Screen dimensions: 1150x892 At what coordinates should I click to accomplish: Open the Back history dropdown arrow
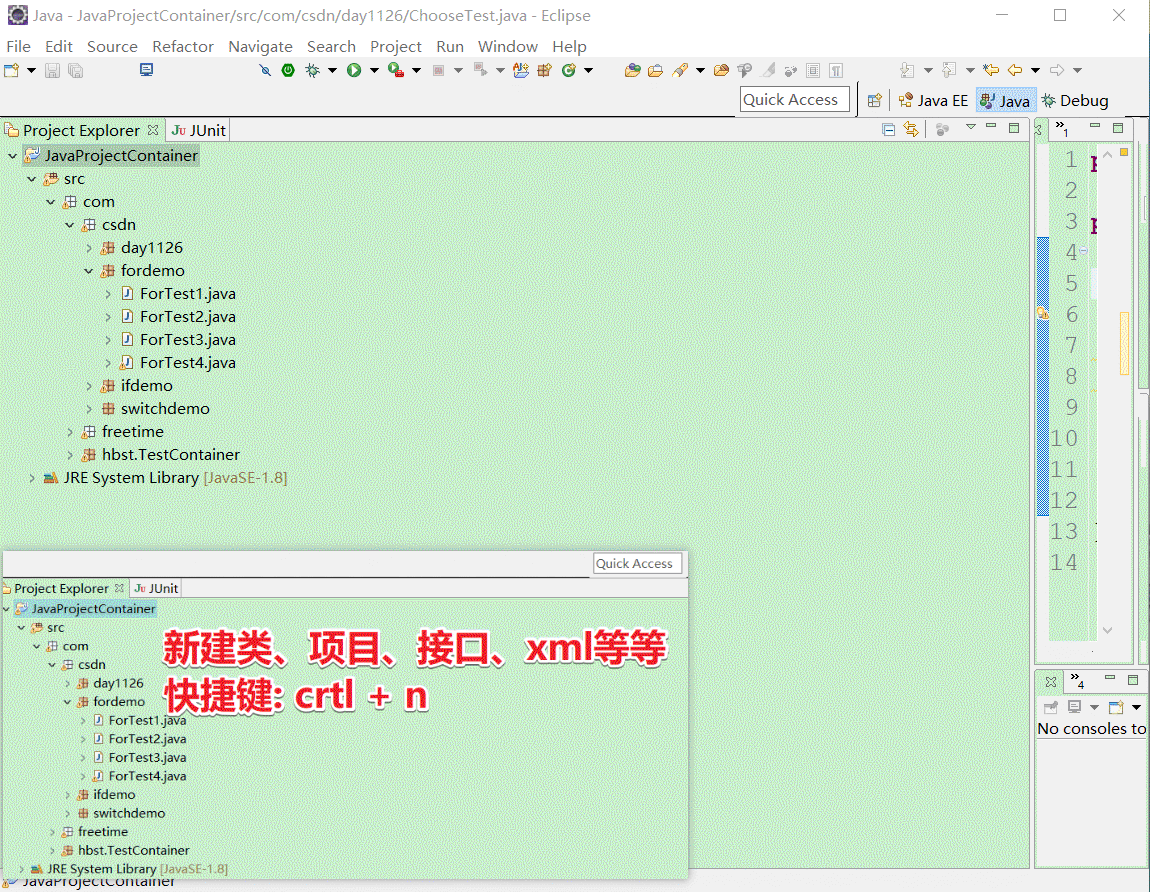[x=1036, y=70]
